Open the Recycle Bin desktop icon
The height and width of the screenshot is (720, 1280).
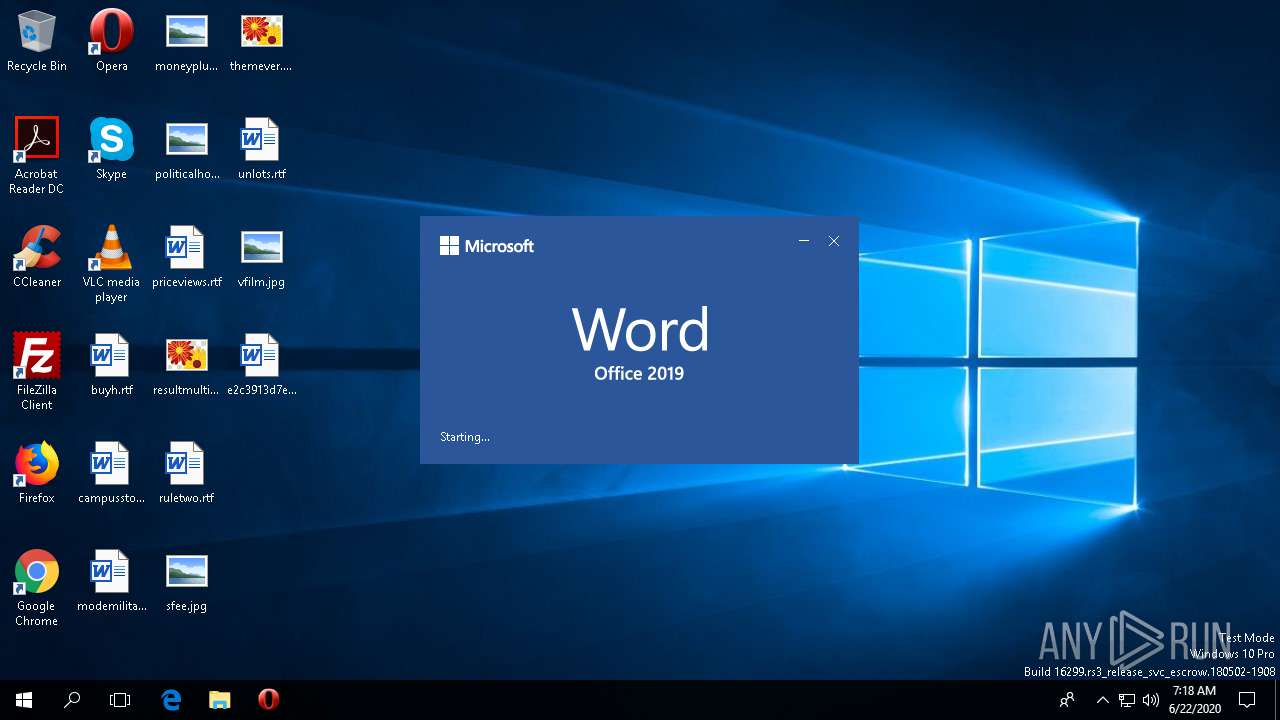(x=37, y=41)
